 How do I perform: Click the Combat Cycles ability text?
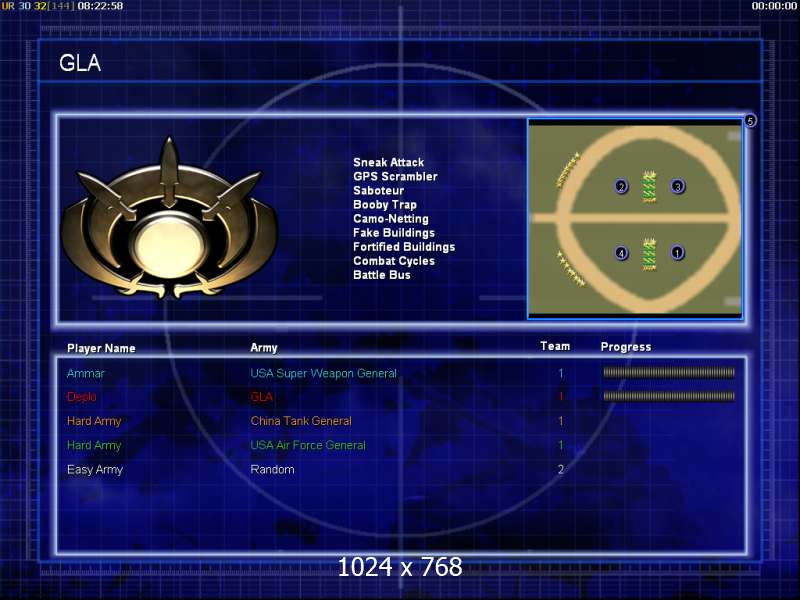(x=394, y=261)
